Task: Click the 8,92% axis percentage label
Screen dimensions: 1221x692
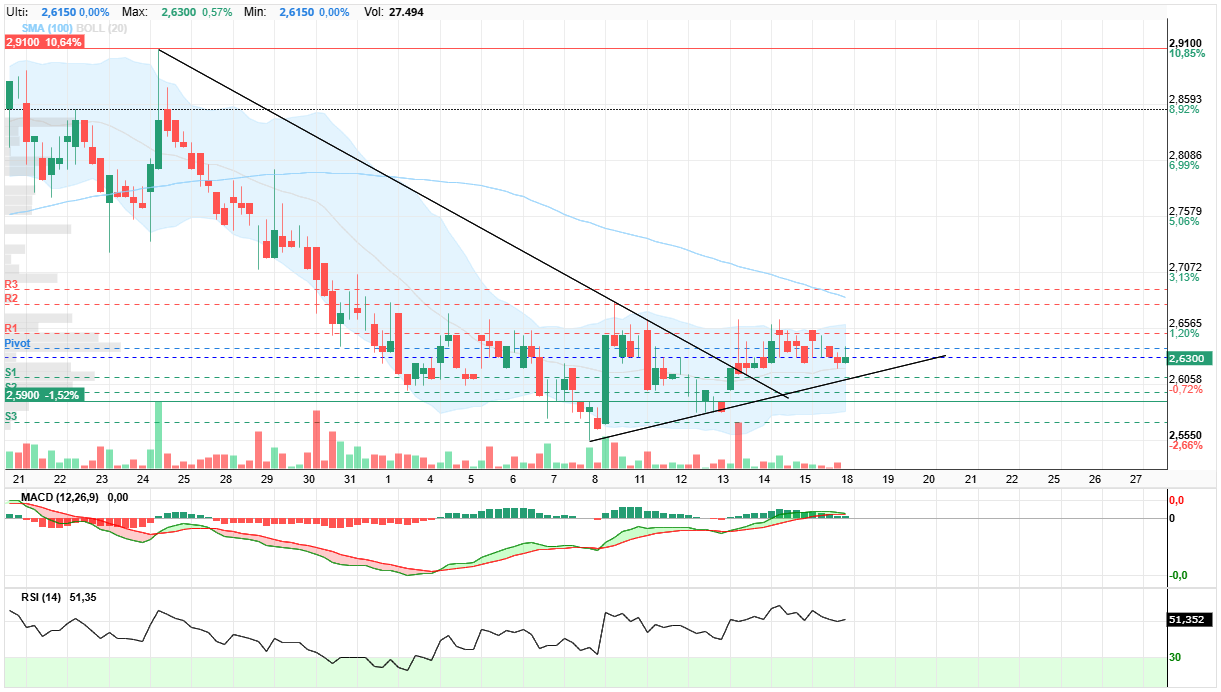Action: point(1184,110)
